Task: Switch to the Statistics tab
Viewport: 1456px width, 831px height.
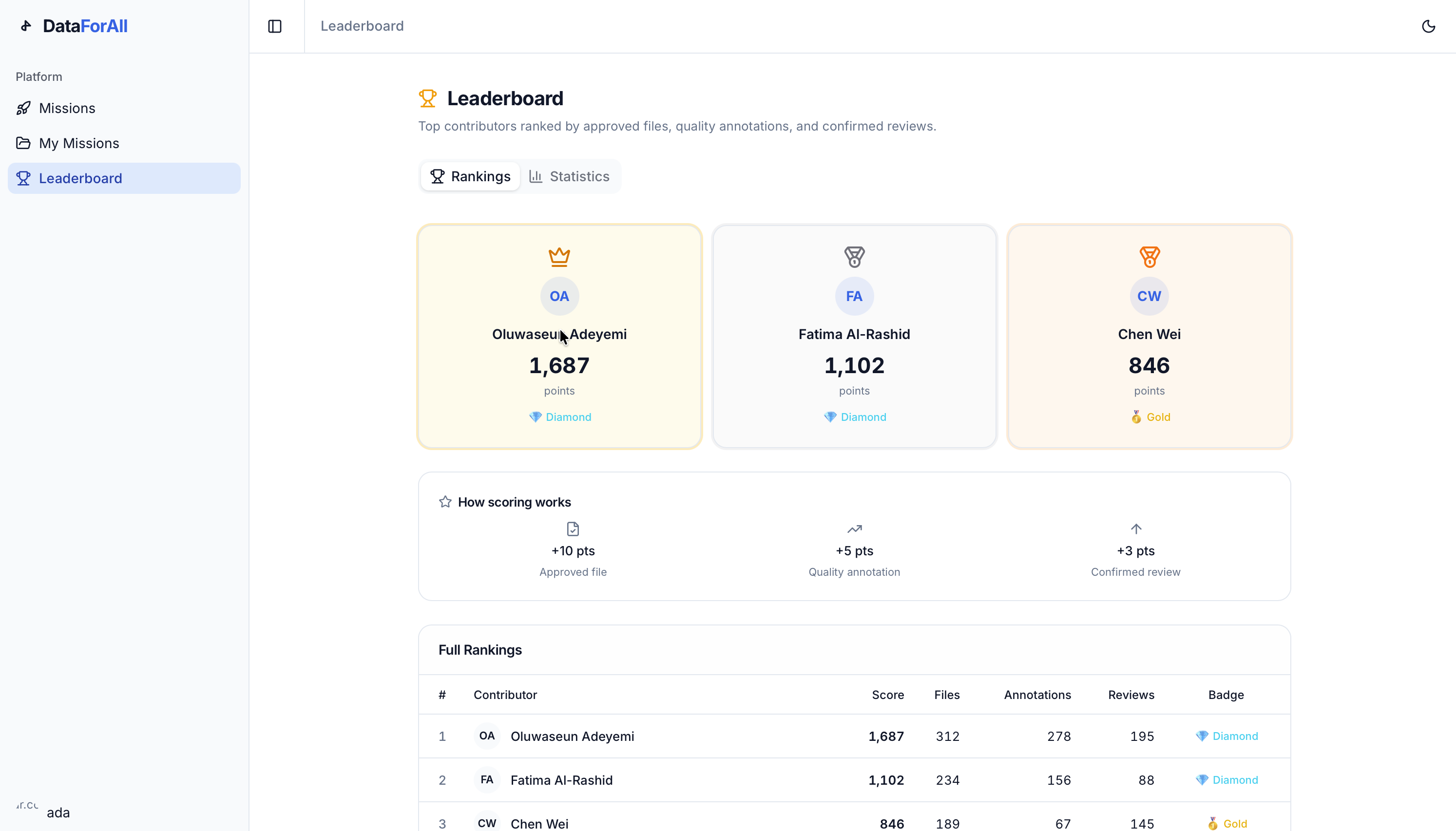Action: 569,176
